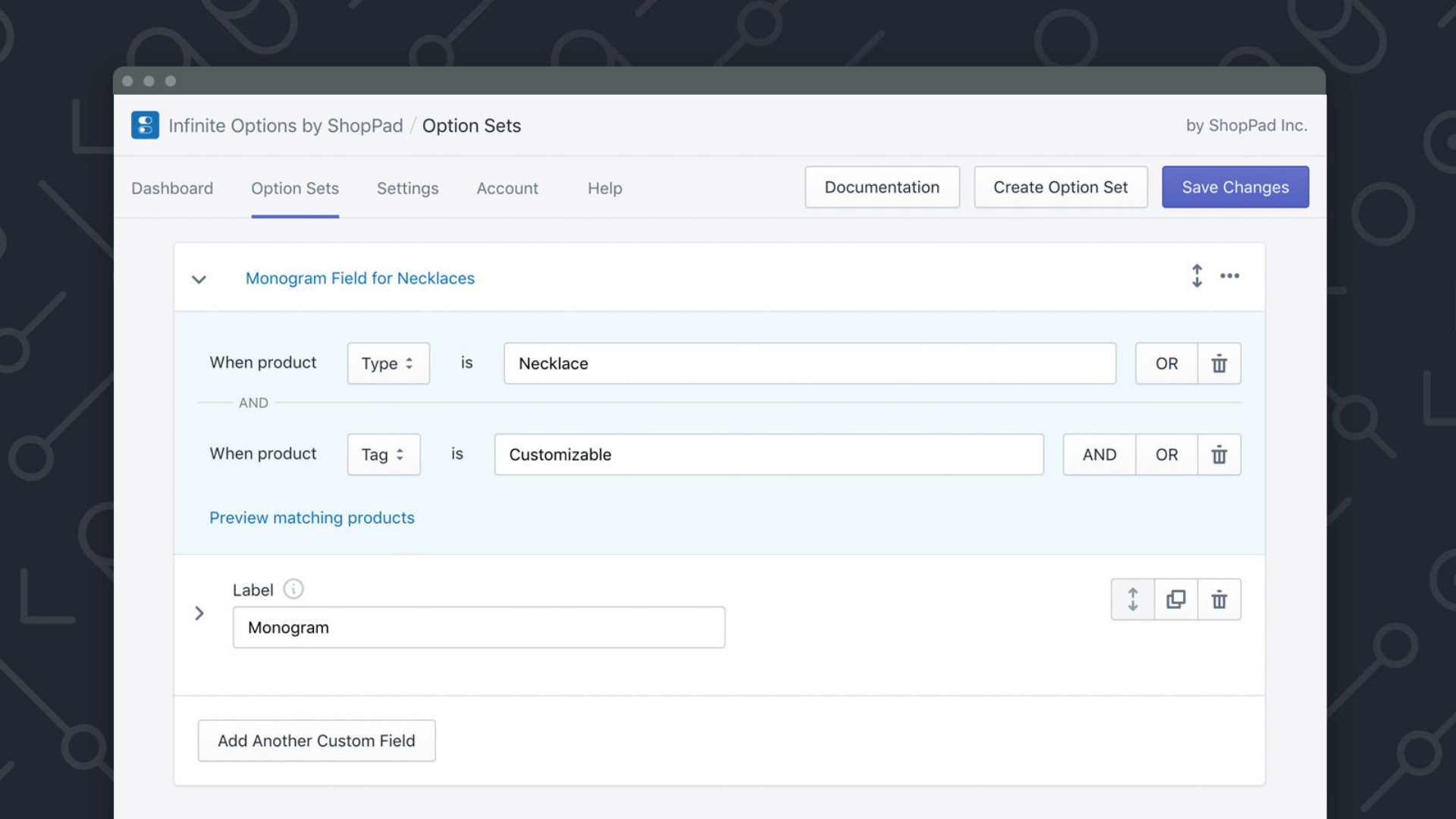Click reorder icon for Monogram field
Screen dimensions: 1456x819
(1132, 600)
